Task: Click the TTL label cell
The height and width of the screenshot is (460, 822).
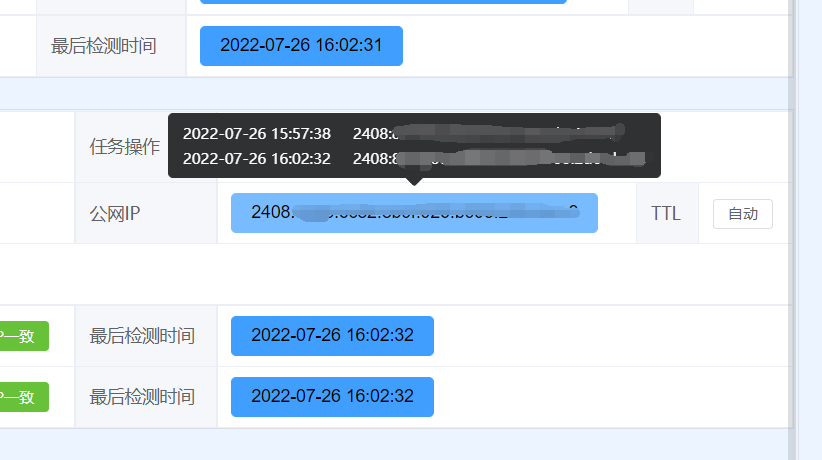Action: [x=667, y=213]
